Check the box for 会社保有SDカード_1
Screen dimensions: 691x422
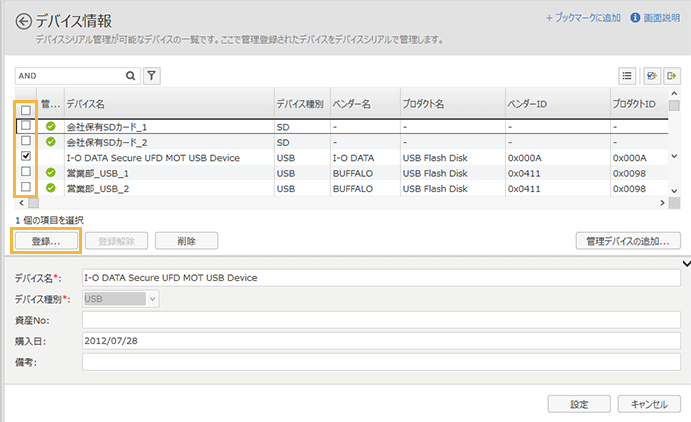tap(26, 125)
